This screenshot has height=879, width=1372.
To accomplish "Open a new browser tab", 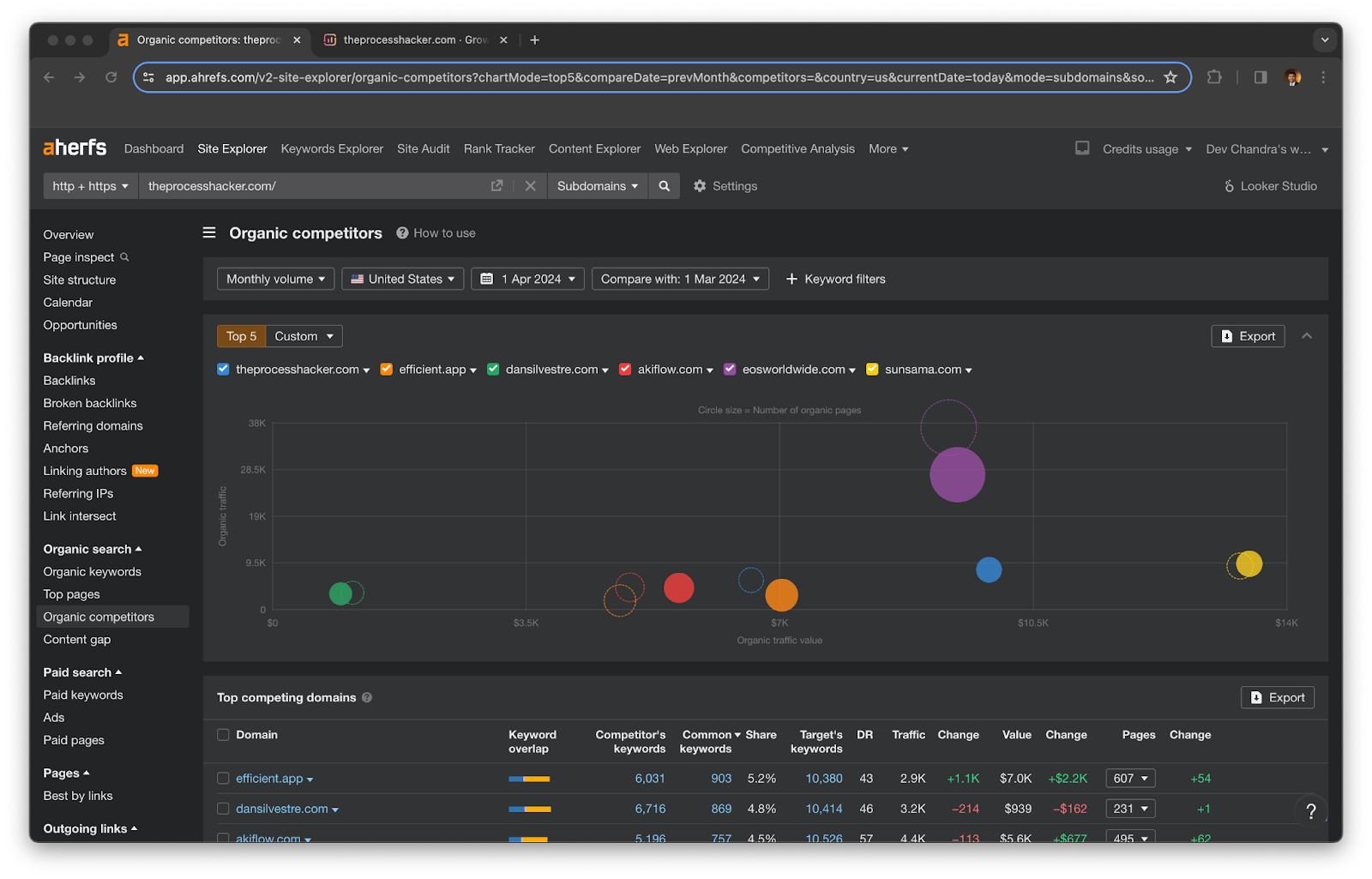I will (x=534, y=40).
